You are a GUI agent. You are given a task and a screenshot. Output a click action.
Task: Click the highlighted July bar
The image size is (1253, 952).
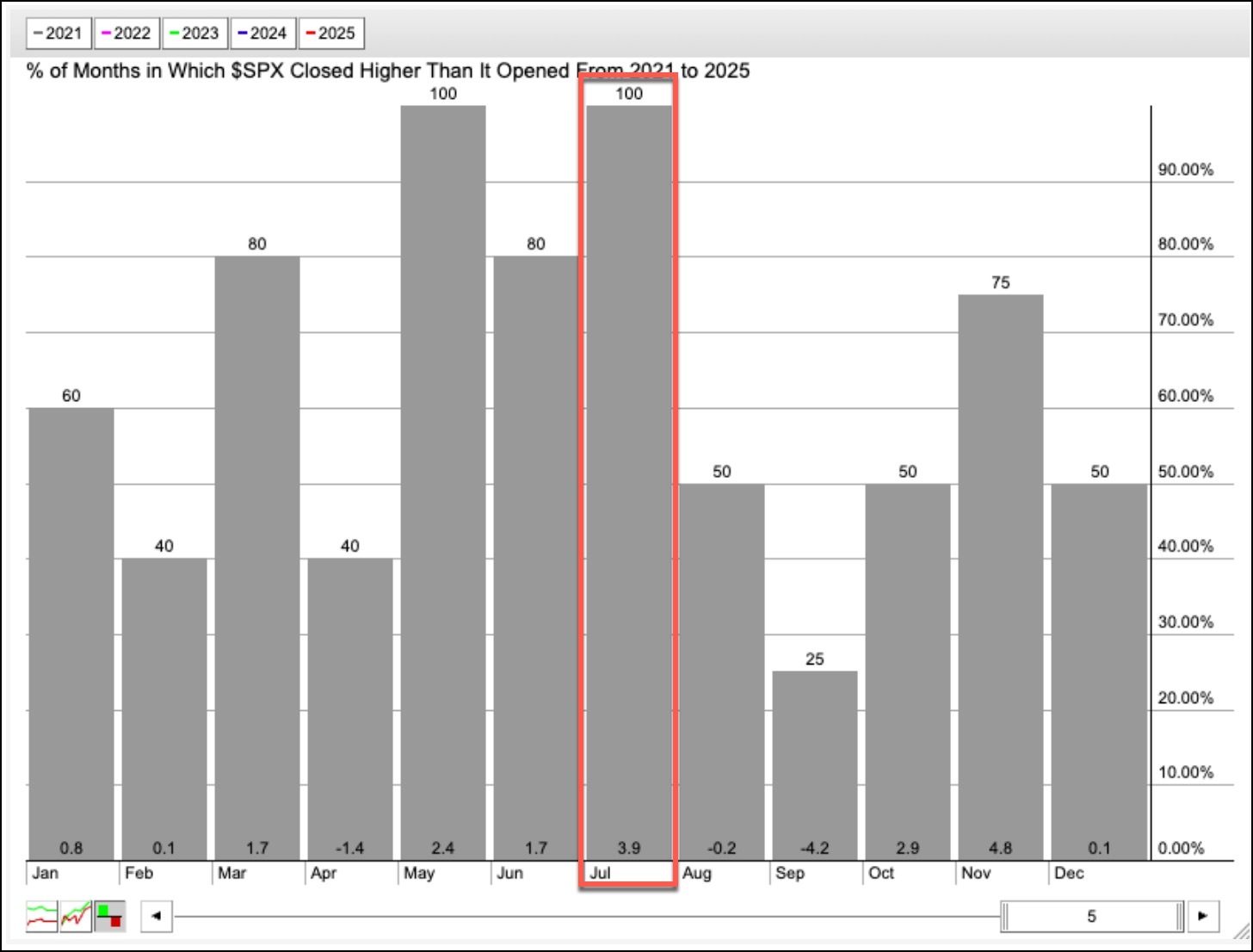tap(628, 482)
